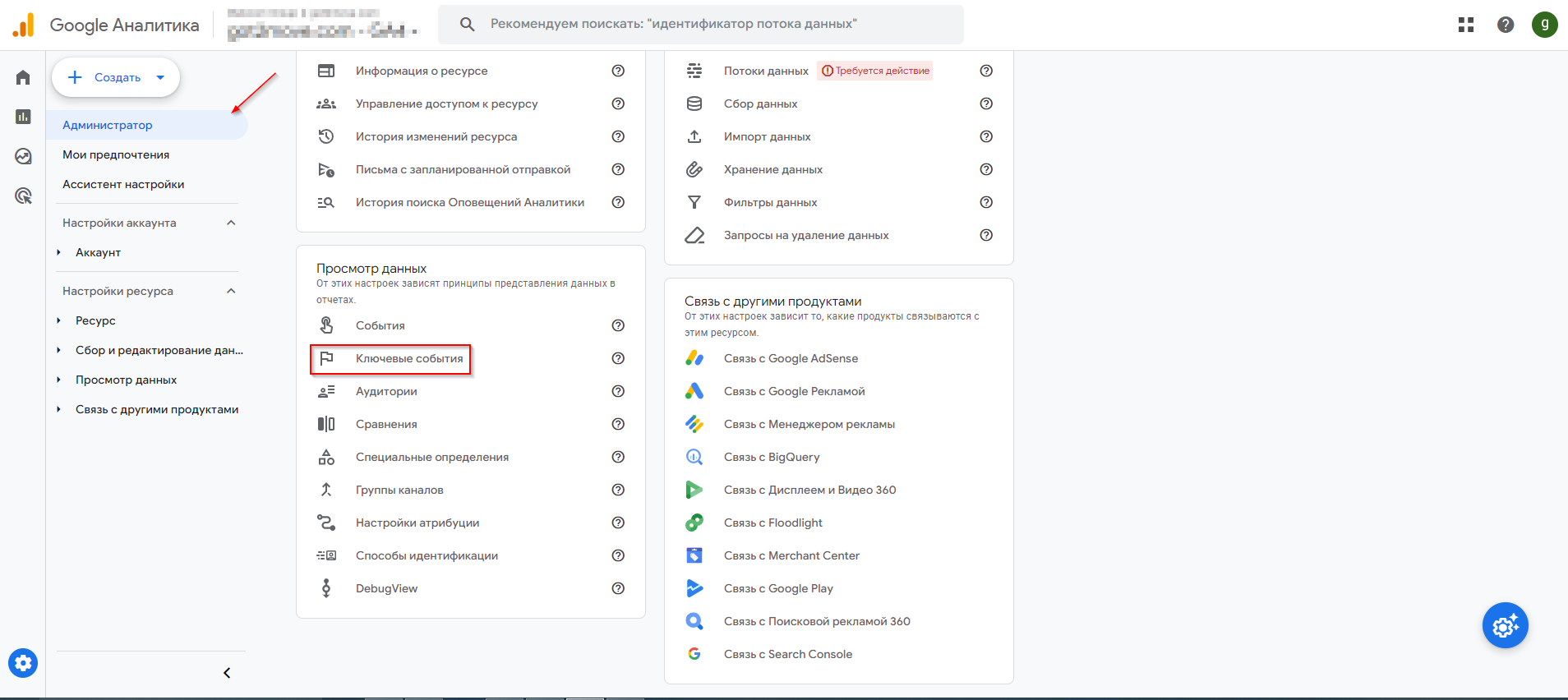The width and height of the screenshot is (1568, 700).
Task: Expand 'Связь с другими продуктами' sidebar item
Action: (58, 409)
